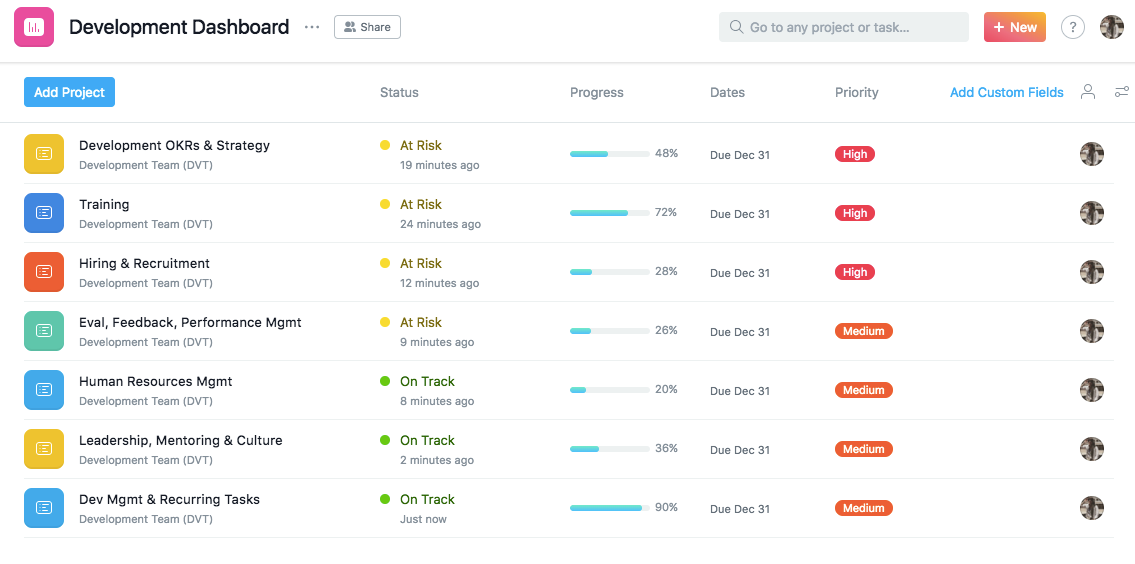Sort by the Priority column header
1135x564 pixels.
(856, 92)
